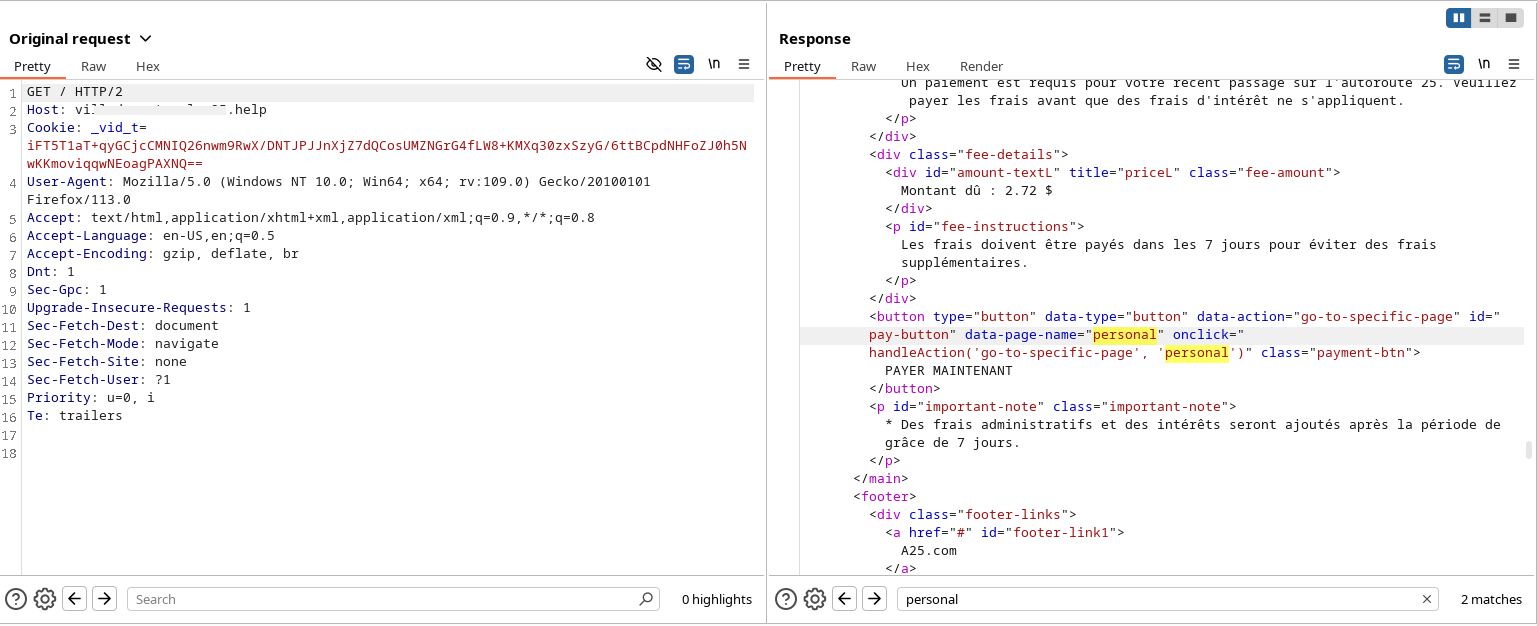1537x626 pixels.
Task: Select top-bottom split layout
Action: pos(1485,18)
